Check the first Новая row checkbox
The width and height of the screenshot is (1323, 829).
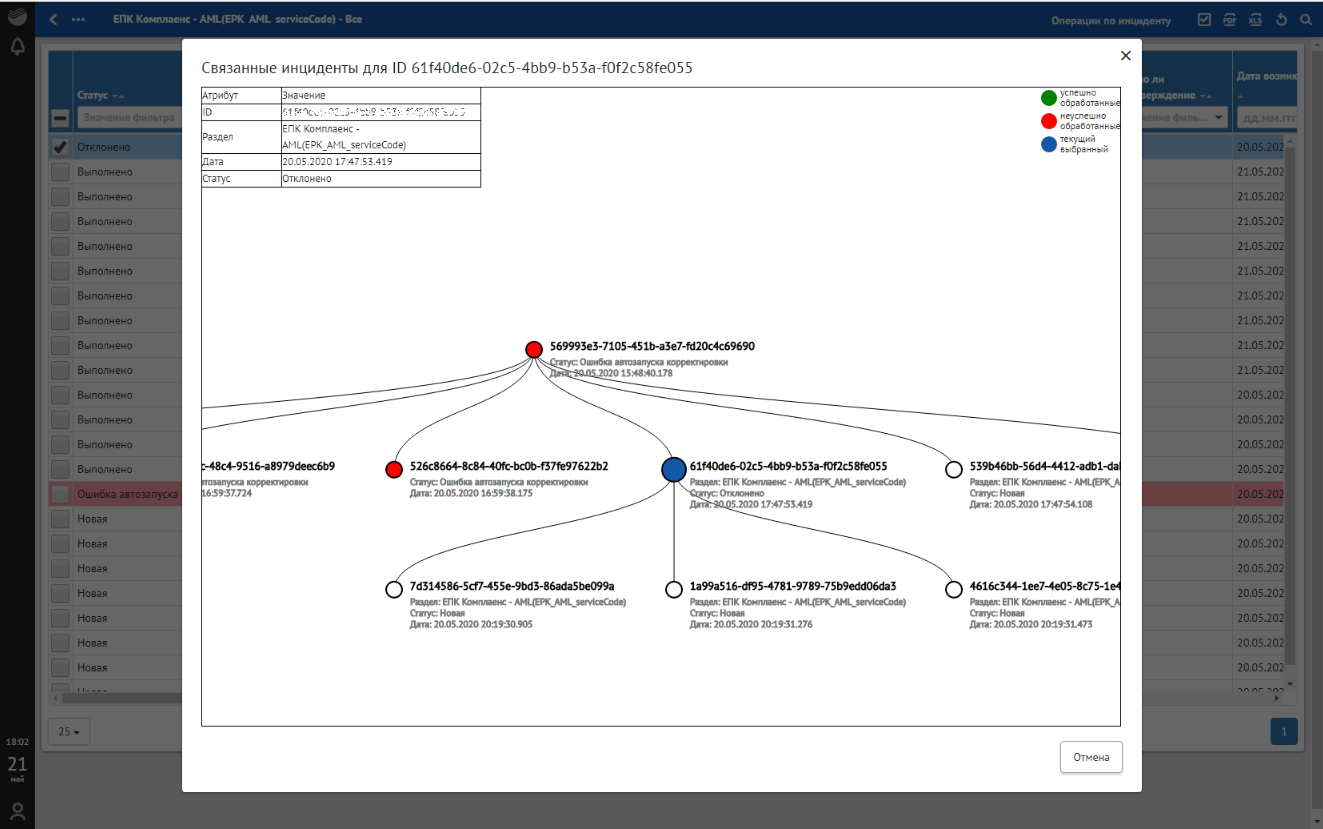60,519
